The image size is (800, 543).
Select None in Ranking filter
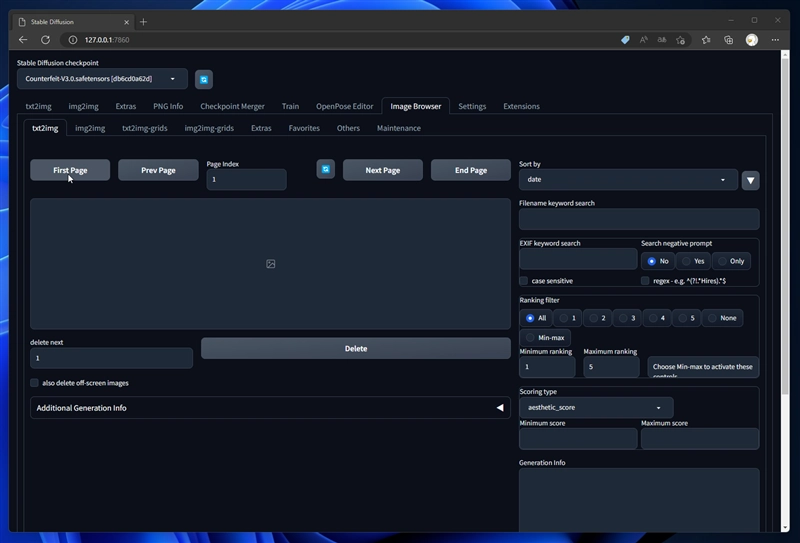click(722, 318)
